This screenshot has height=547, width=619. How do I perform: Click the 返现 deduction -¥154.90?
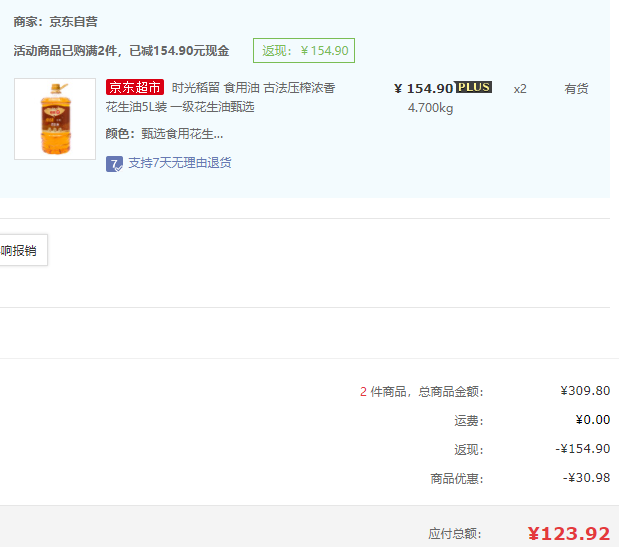point(583,449)
